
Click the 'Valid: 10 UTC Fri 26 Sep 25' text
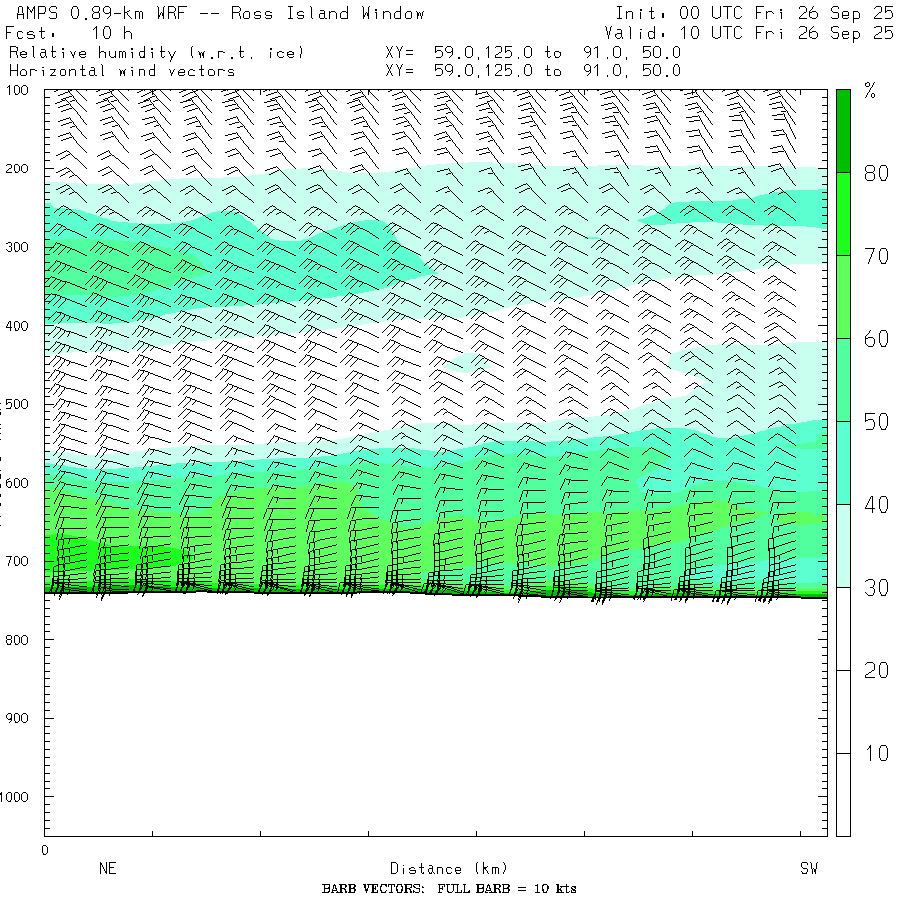click(749, 33)
